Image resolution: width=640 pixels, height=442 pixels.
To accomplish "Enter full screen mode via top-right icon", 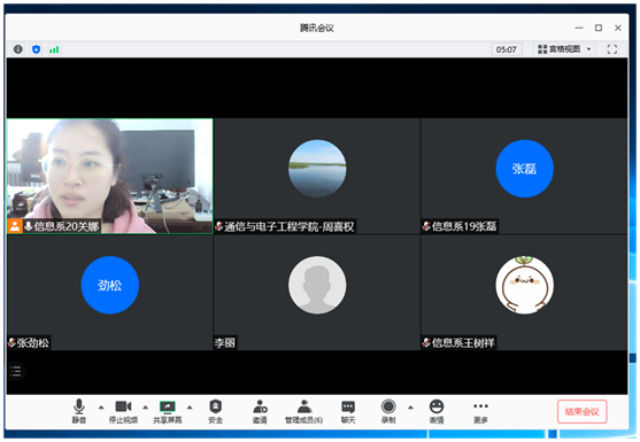I will pyautogui.click(x=612, y=49).
